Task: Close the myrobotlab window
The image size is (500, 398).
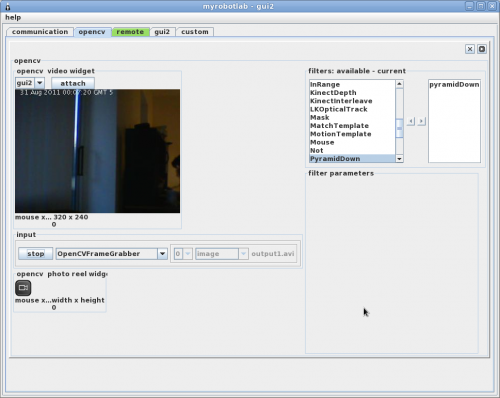Action: point(492,6)
